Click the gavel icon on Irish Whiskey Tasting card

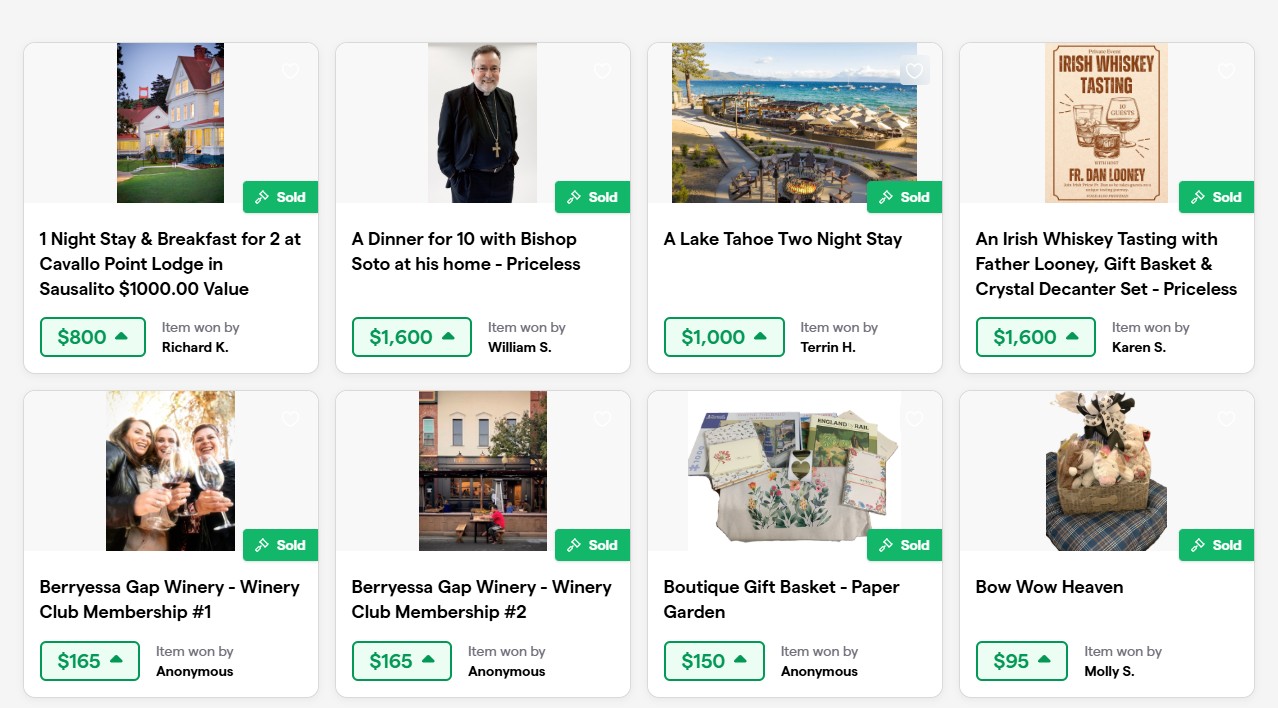(1199, 197)
